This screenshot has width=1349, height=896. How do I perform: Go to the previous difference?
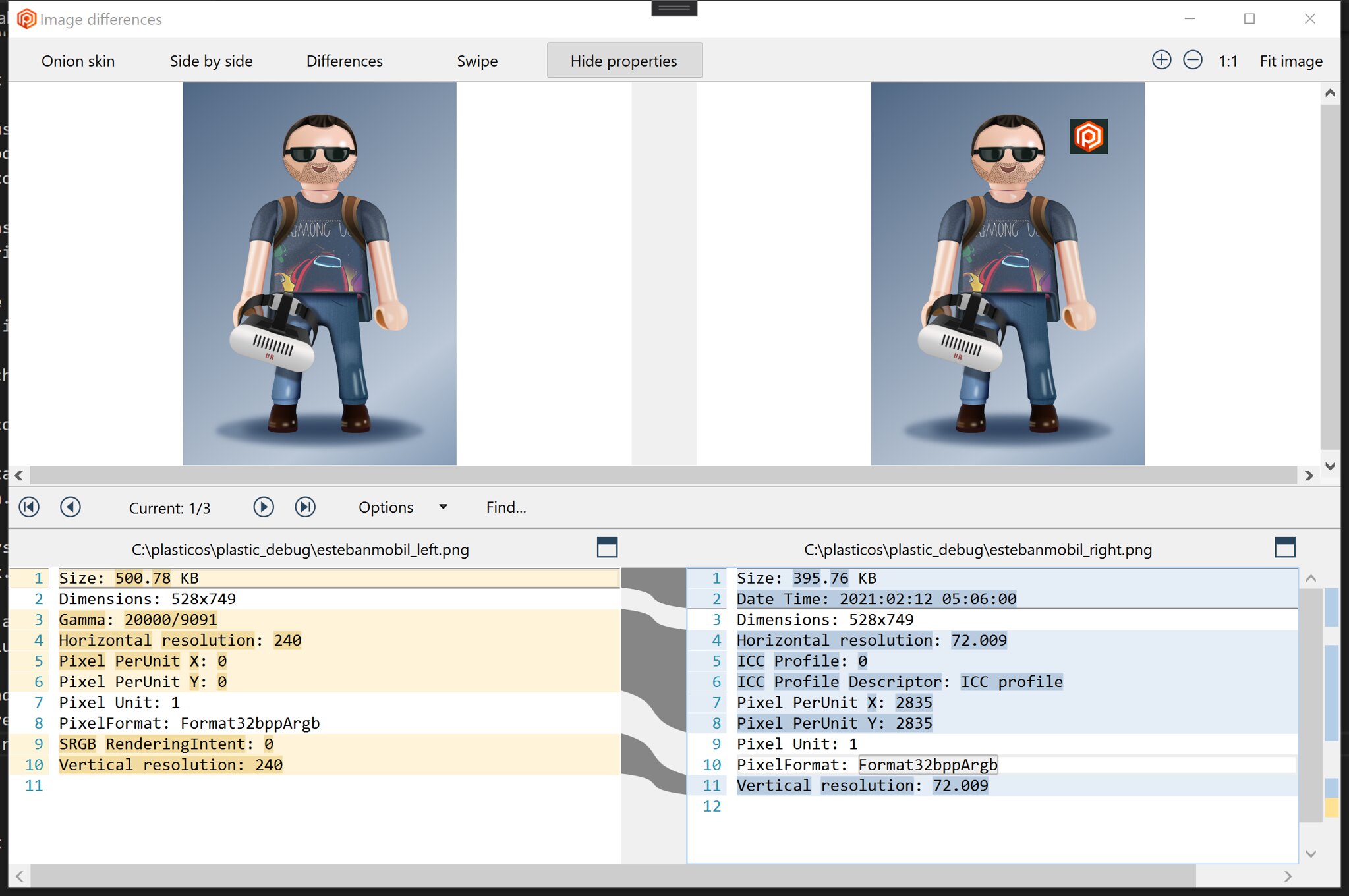(x=71, y=507)
